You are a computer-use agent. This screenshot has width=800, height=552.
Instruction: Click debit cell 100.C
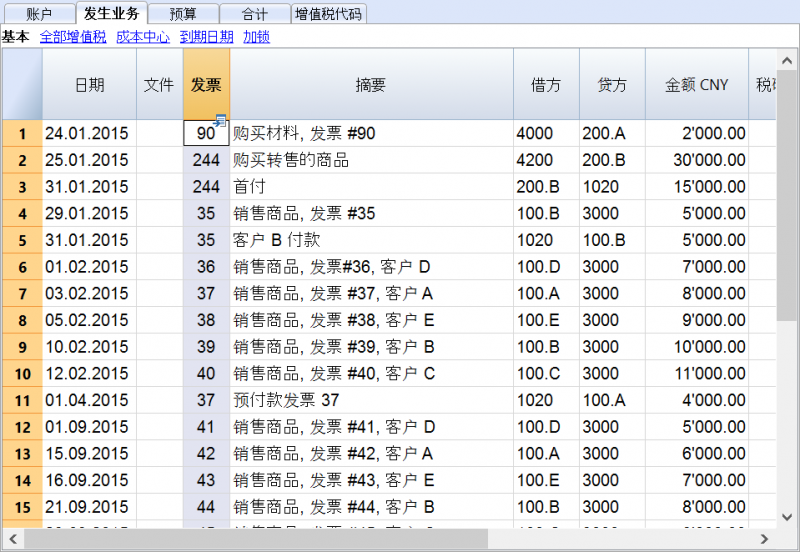pos(546,373)
